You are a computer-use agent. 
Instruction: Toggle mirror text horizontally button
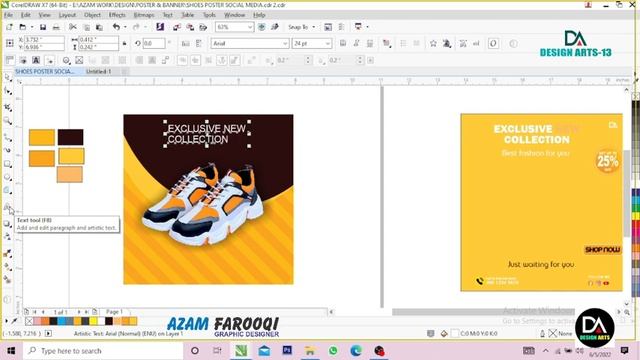(185, 43)
